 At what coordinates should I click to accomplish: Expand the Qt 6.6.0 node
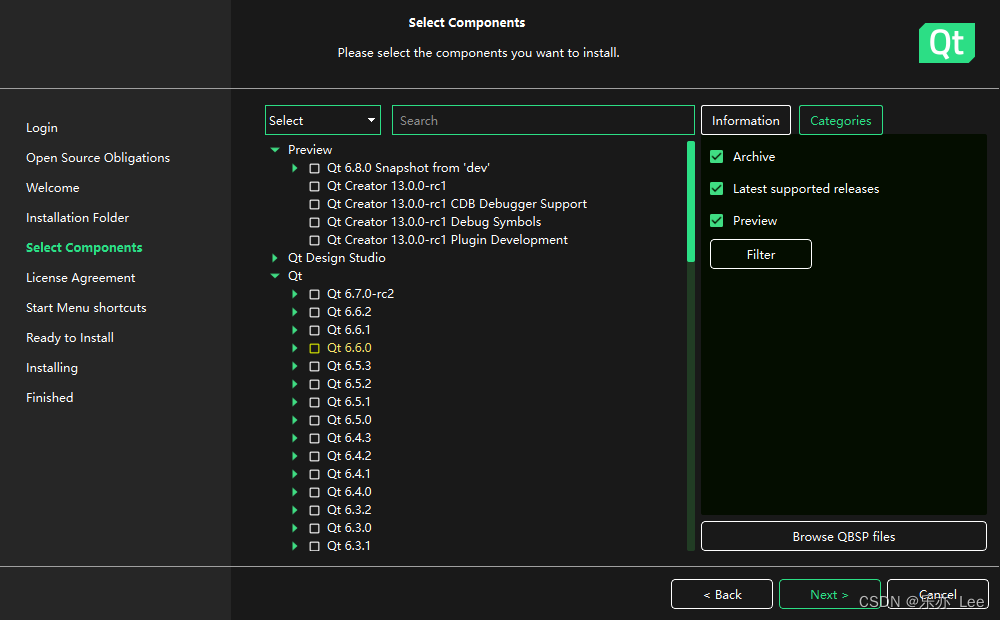pos(295,348)
